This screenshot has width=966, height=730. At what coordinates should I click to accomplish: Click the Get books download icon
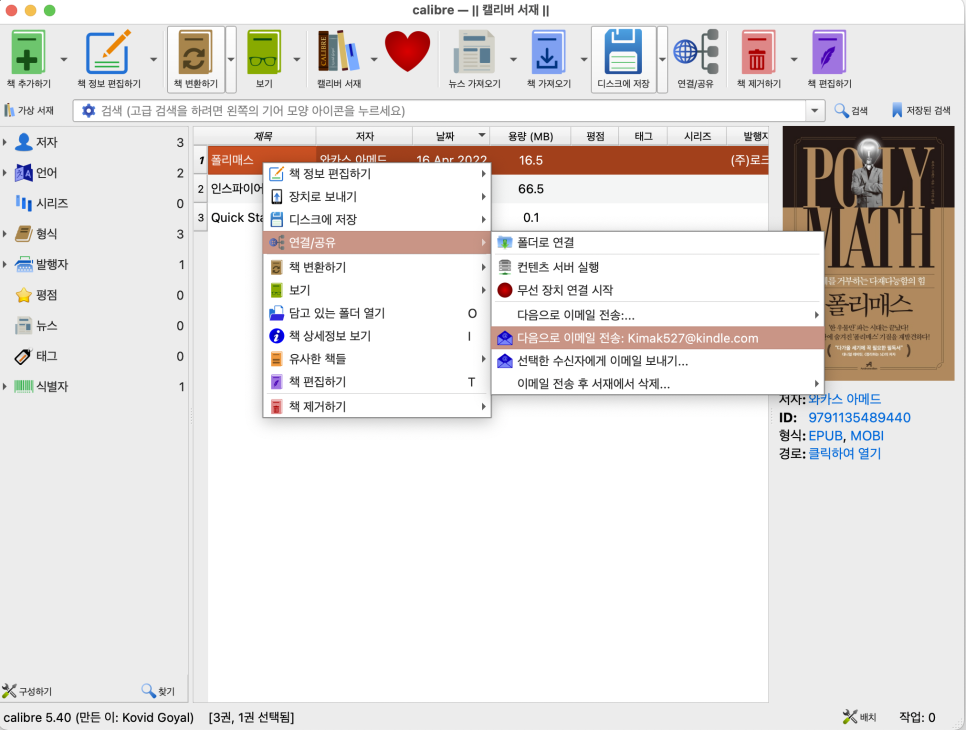click(x=548, y=52)
